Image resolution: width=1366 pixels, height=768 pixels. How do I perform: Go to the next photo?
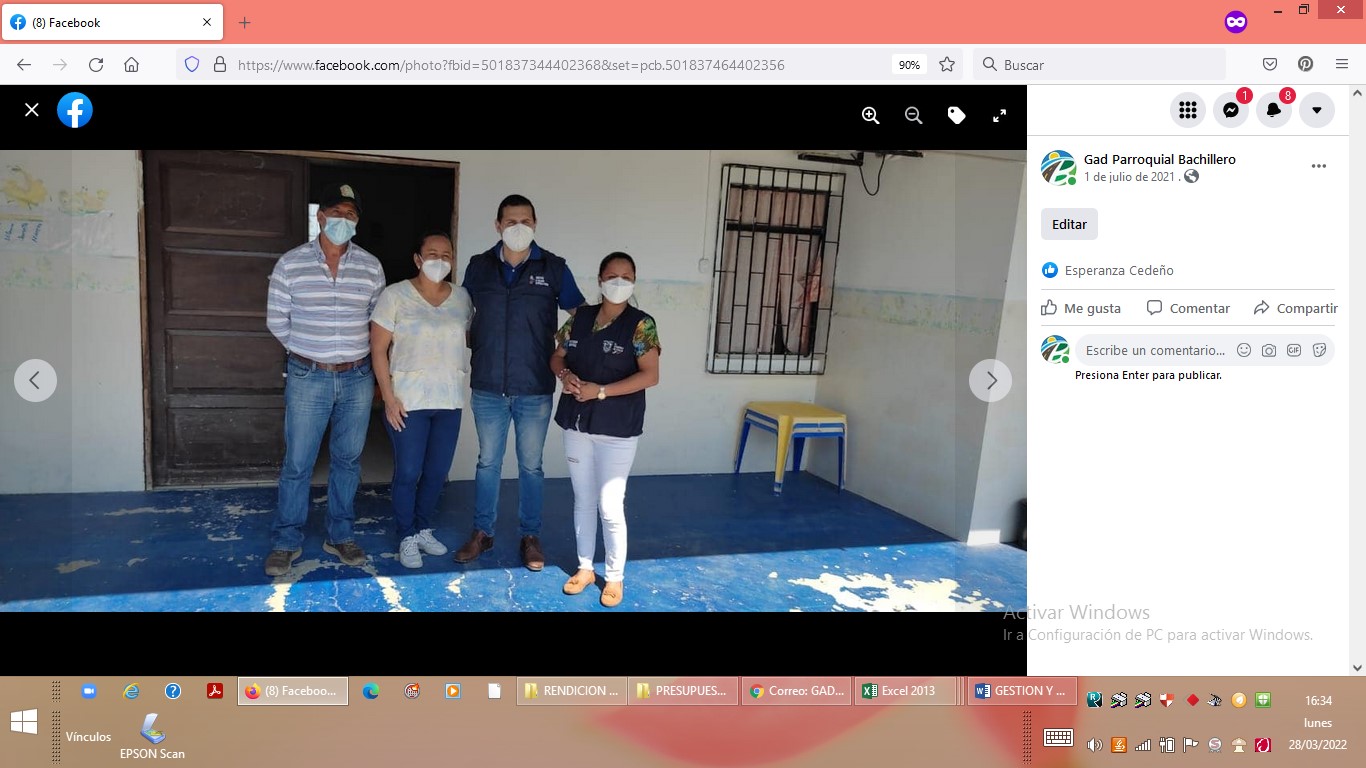pyautogui.click(x=990, y=380)
